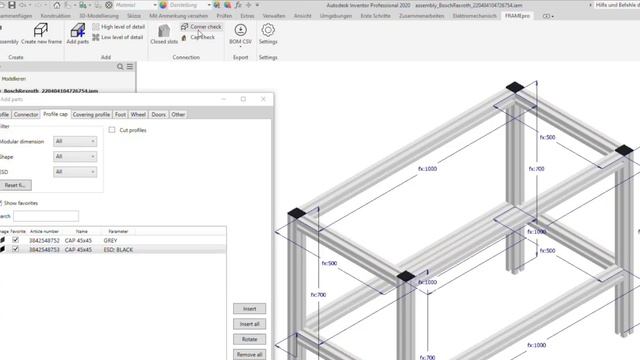Click the Insert button
640x360 pixels.
(x=249, y=309)
